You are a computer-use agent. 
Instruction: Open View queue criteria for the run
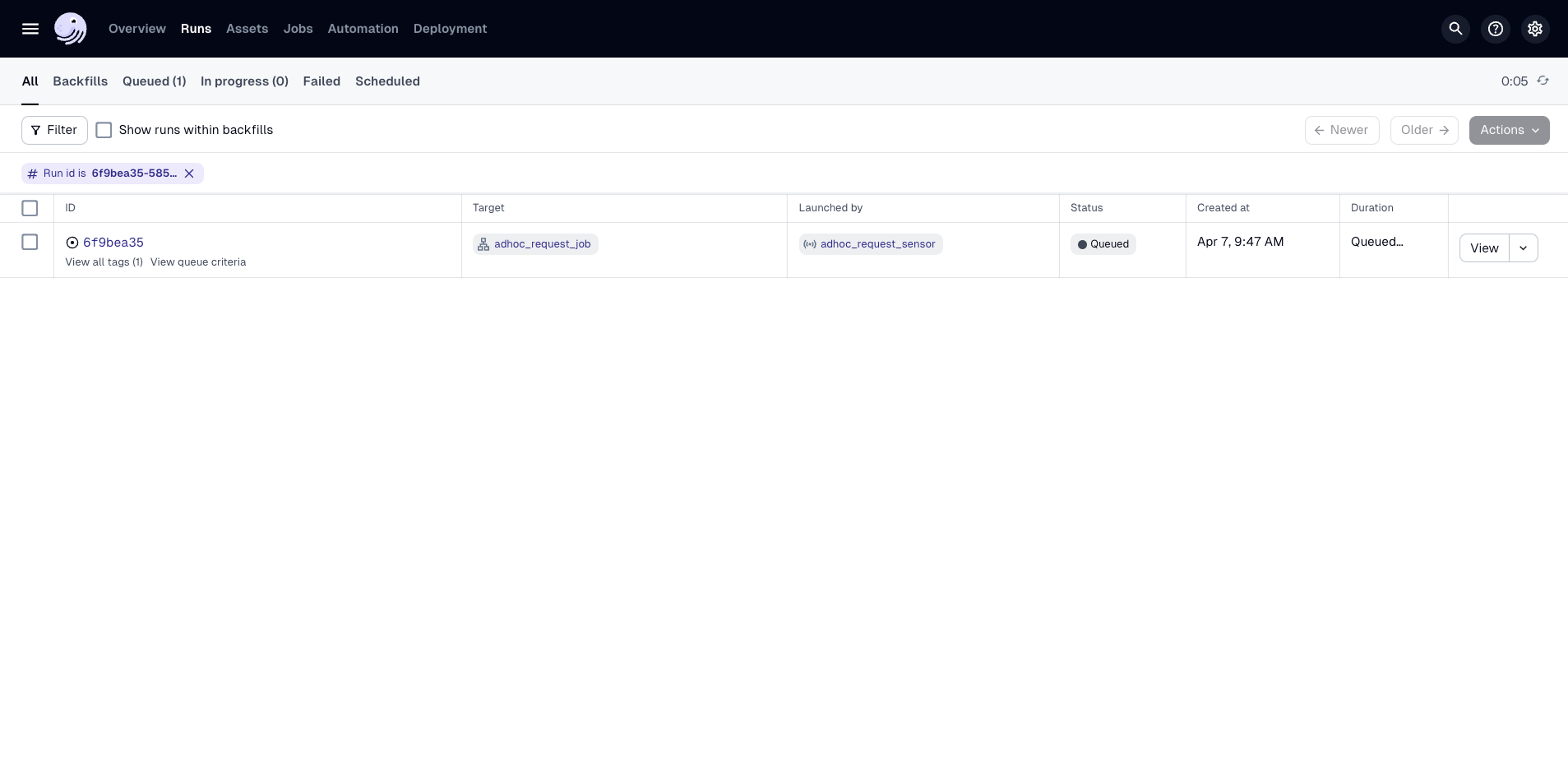198,262
